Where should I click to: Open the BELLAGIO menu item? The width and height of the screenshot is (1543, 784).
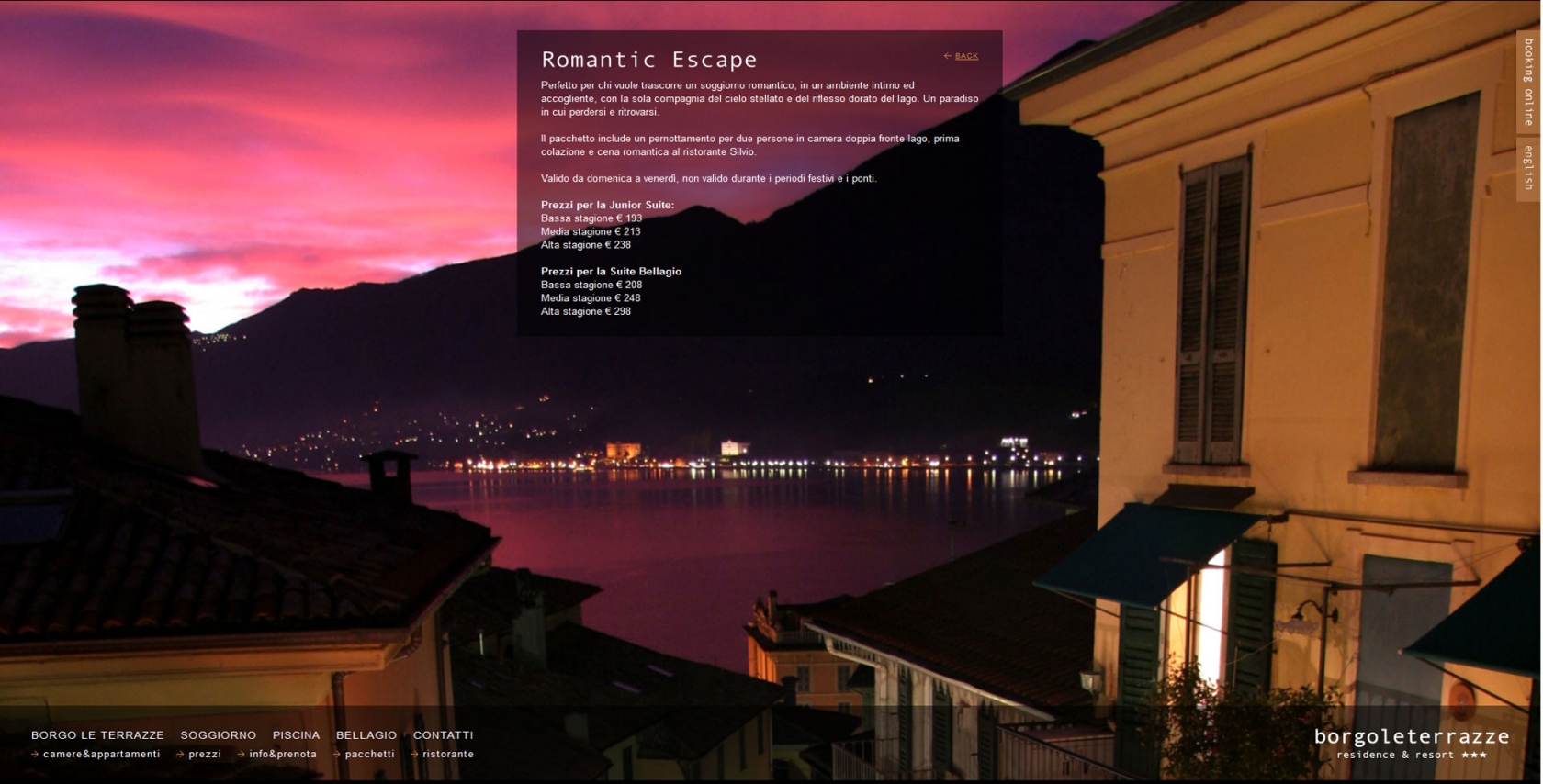tap(366, 735)
